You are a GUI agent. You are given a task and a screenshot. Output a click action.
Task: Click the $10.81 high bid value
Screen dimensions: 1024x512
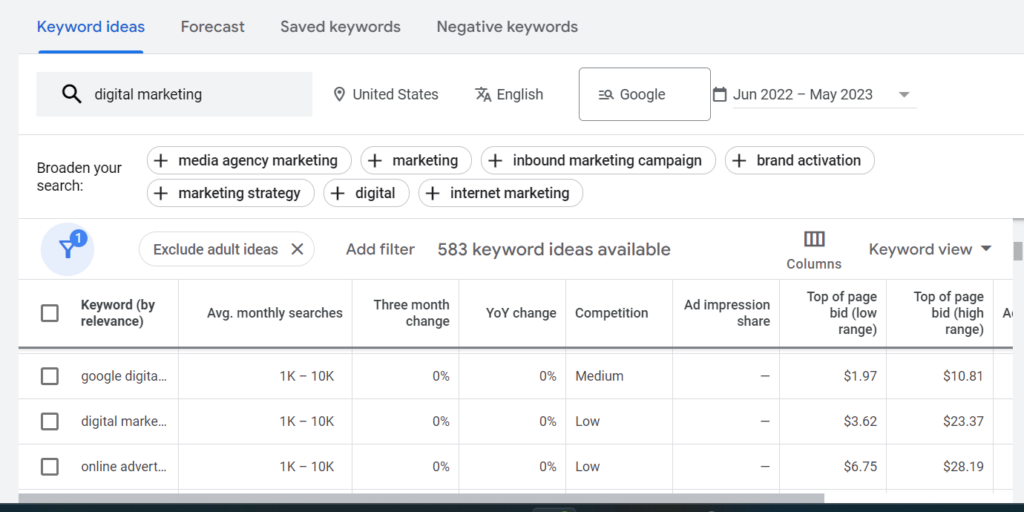(963, 376)
